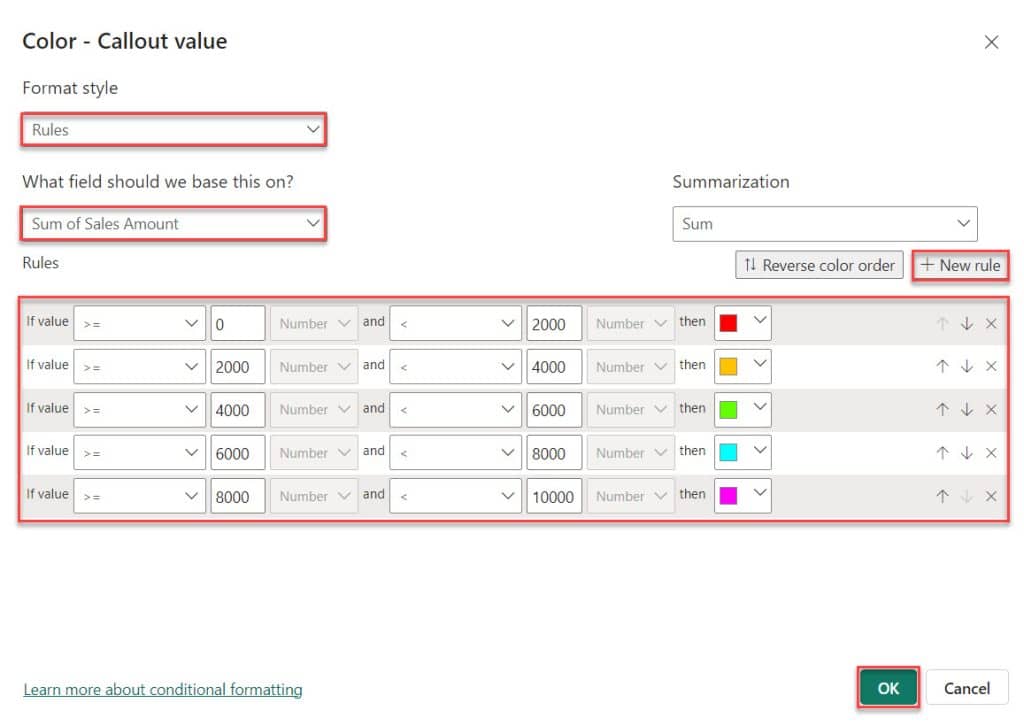The height and width of the screenshot is (726, 1024).
Task: Open the < operator dropdown in the 2000 upper-bound row
Action: (455, 323)
